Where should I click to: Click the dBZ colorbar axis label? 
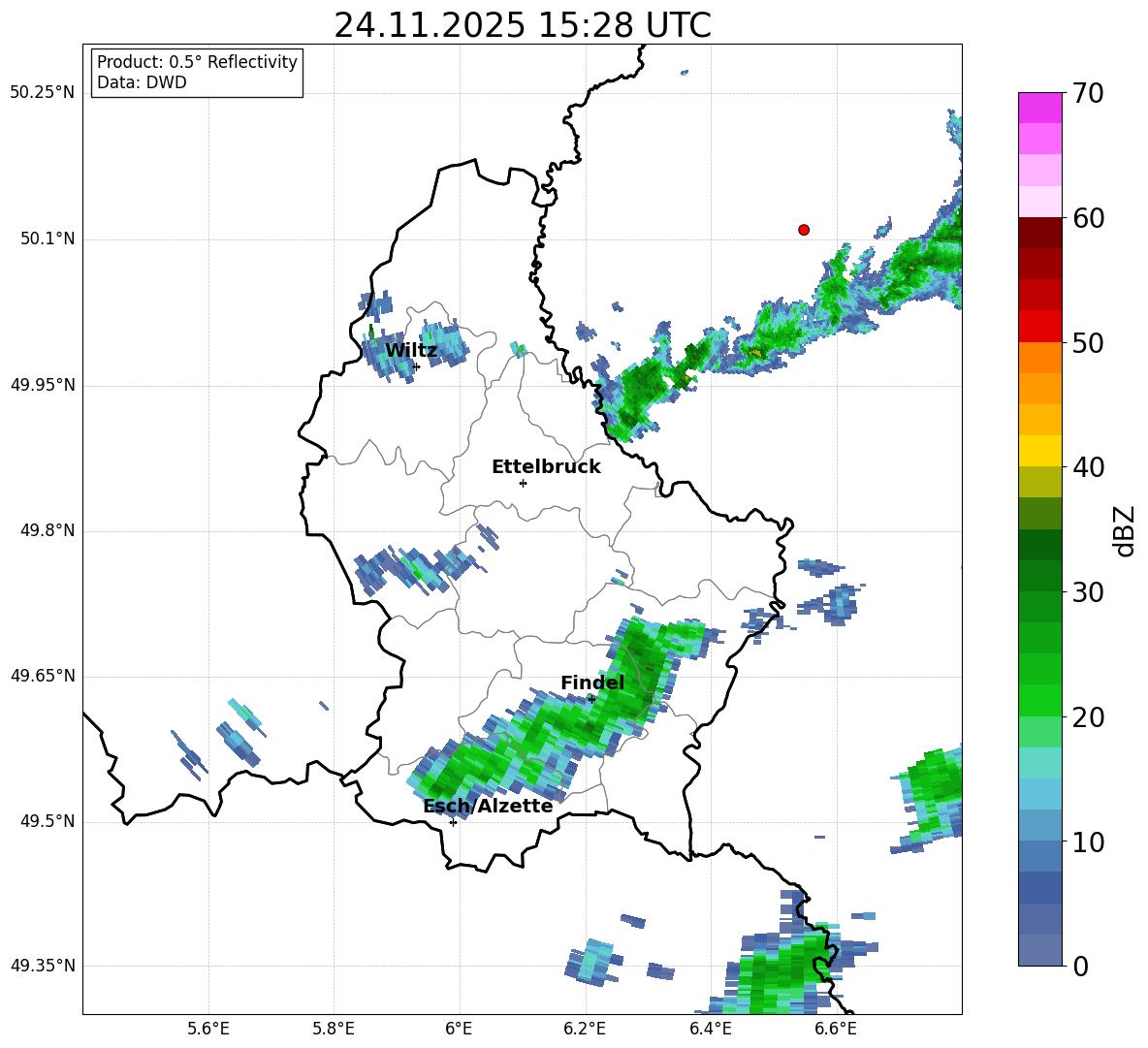[1124, 530]
